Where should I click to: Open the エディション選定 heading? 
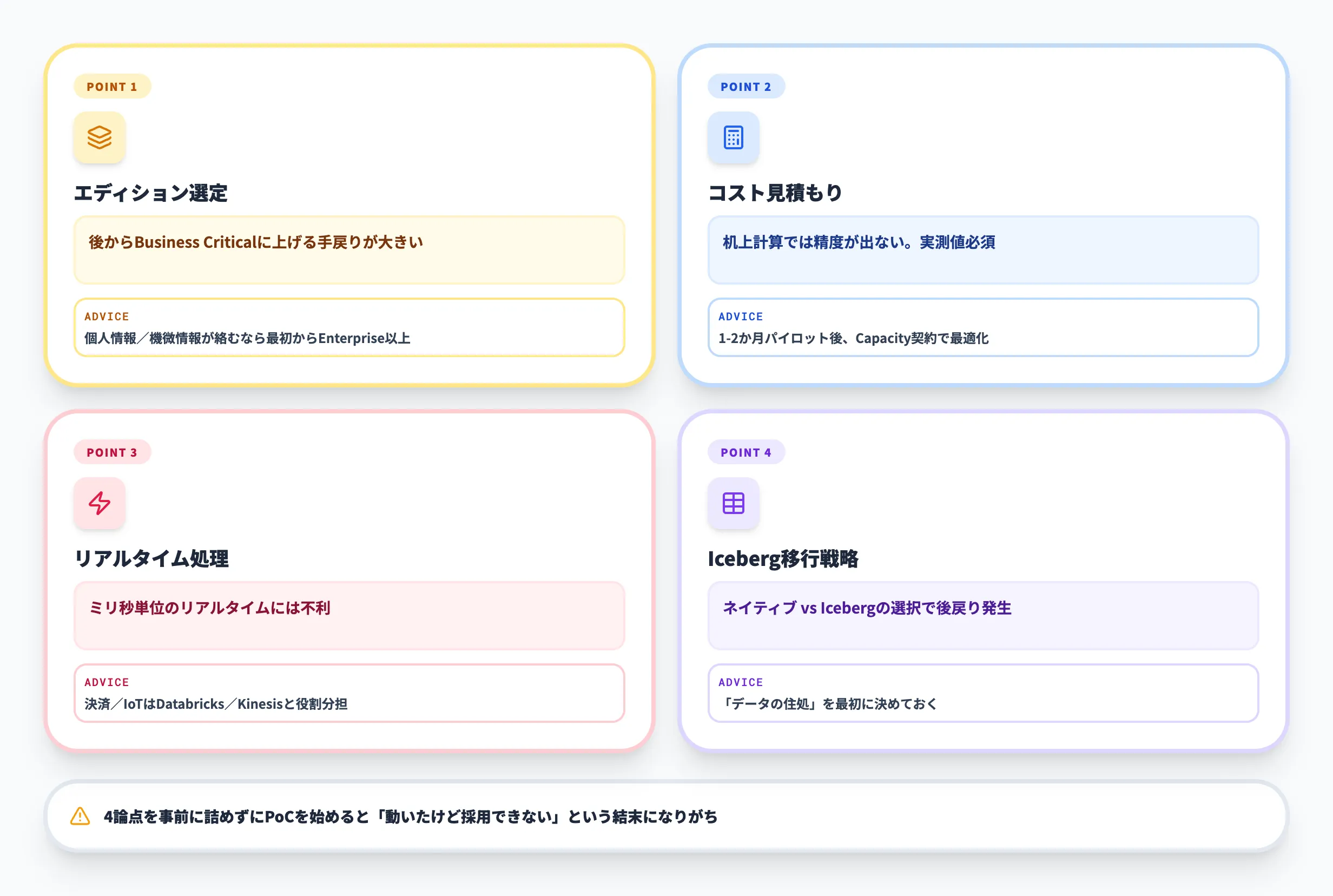[152, 193]
